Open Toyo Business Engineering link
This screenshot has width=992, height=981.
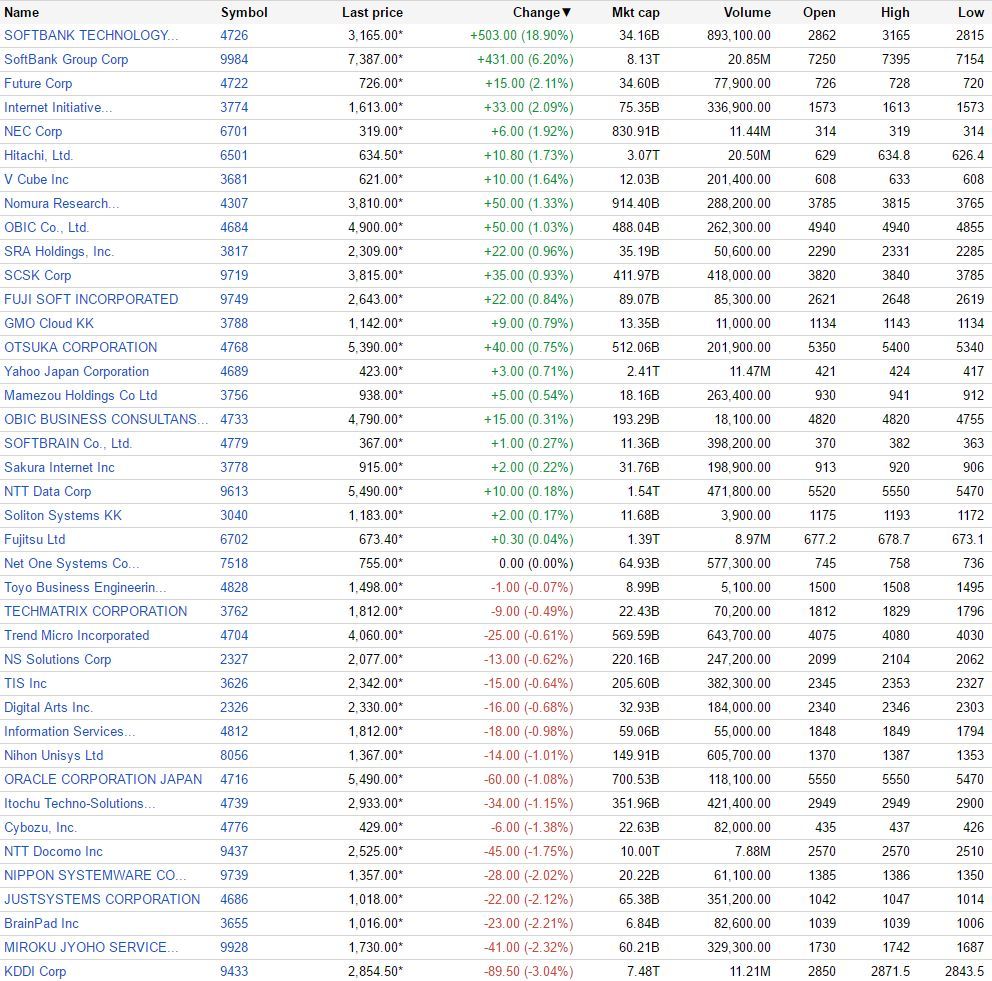[85, 588]
